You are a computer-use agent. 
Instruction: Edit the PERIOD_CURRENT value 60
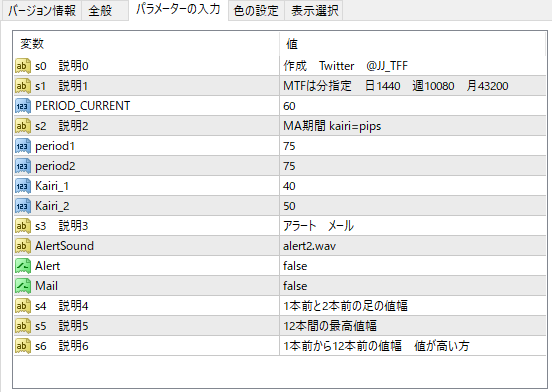click(x=413, y=106)
